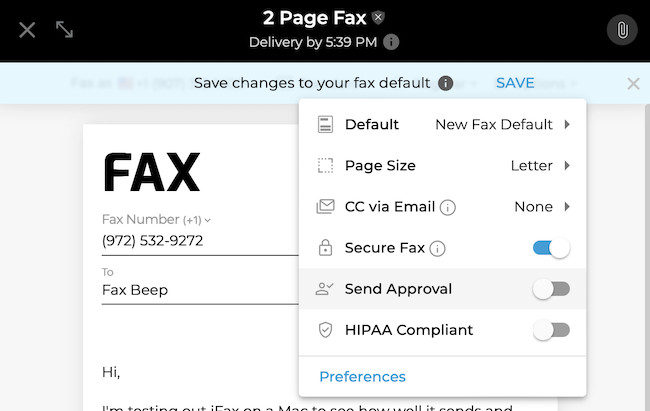Select the Send Approval menu row label

click(x=398, y=289)
